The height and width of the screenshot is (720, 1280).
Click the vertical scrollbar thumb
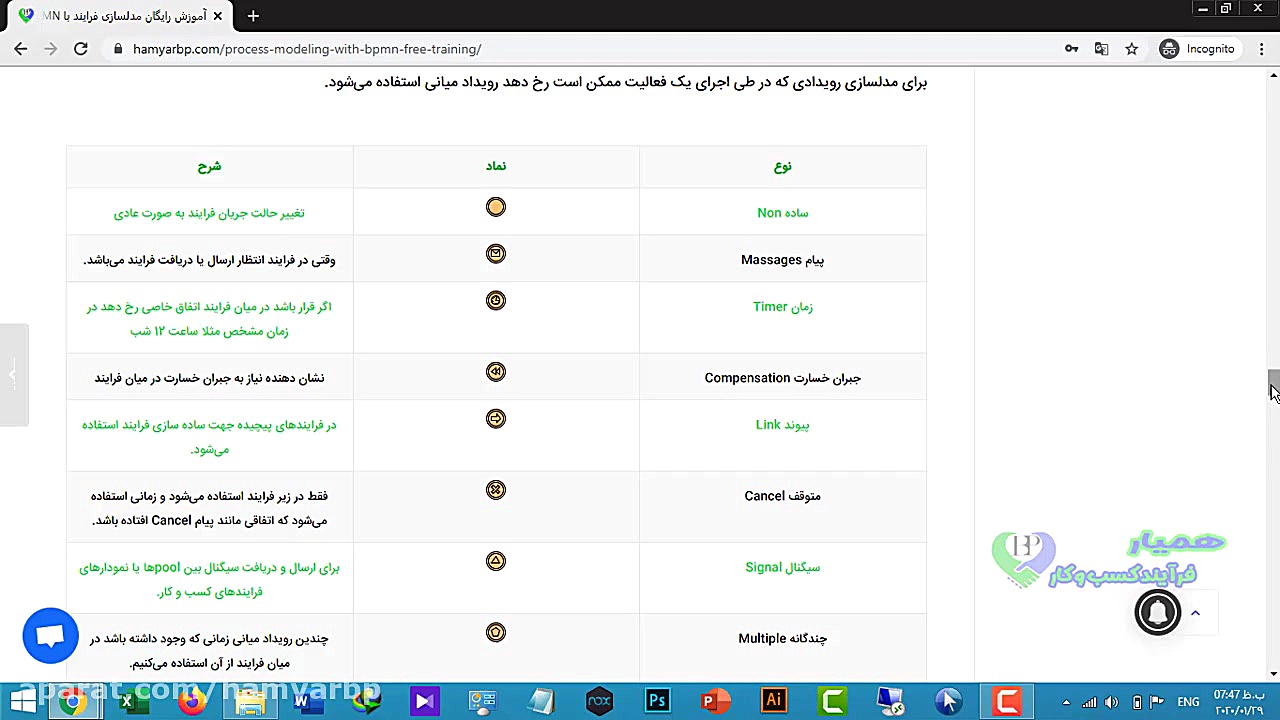point(1273,383)
